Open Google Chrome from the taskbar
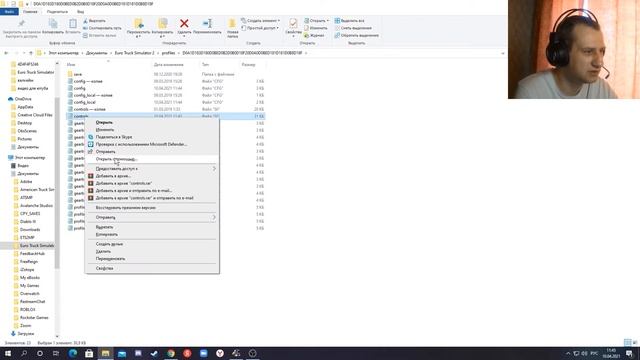Viewport: 640px width, 360px height. 171,353
